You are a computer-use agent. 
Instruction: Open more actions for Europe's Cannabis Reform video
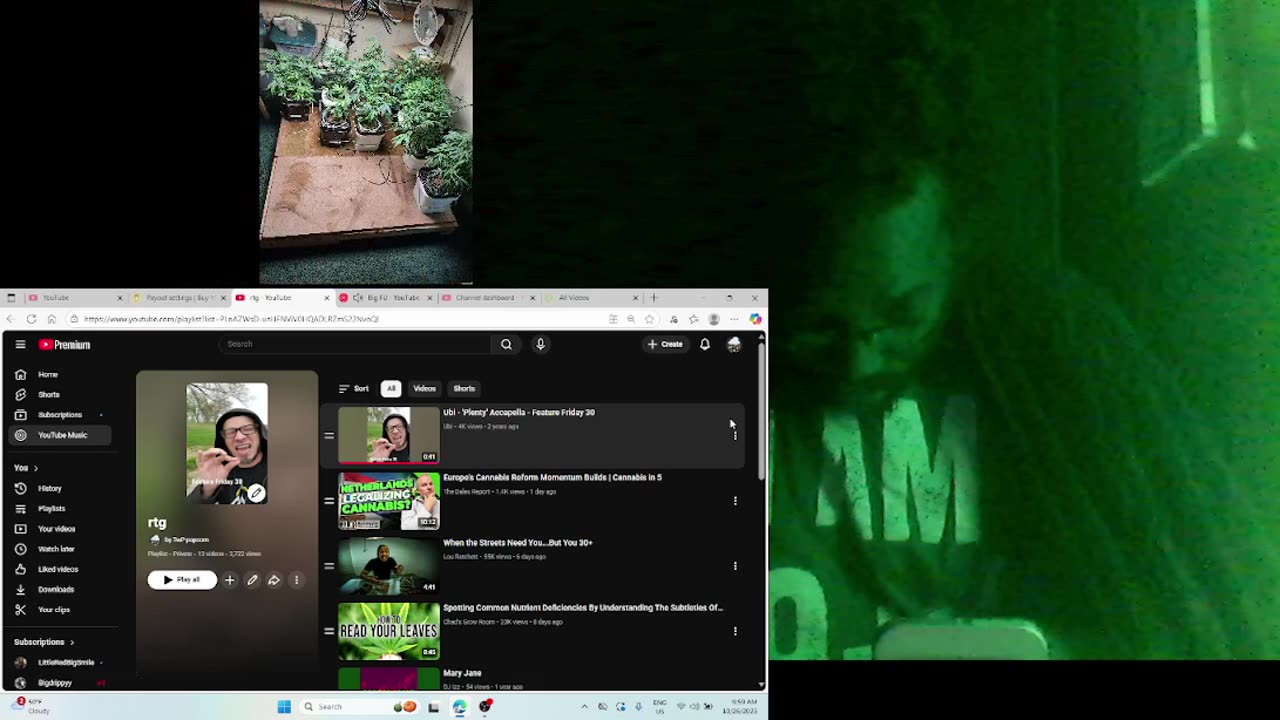click(x=735, y=500)
